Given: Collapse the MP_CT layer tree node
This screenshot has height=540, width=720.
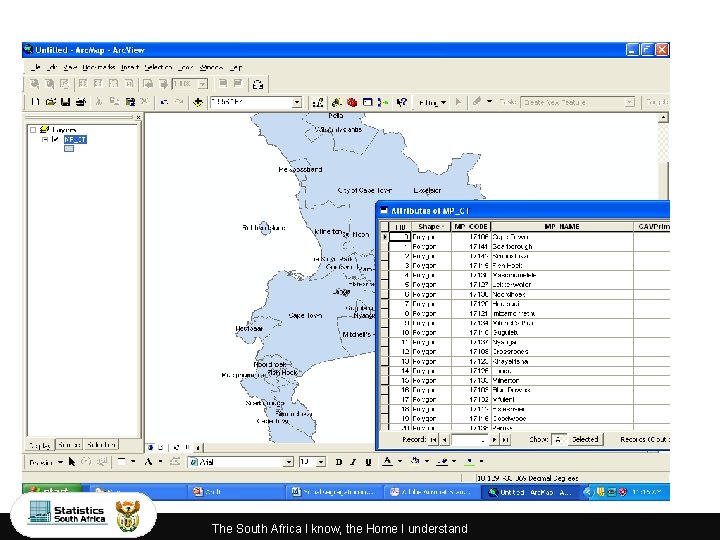Looking at the screenshot, I should (45, 139).
